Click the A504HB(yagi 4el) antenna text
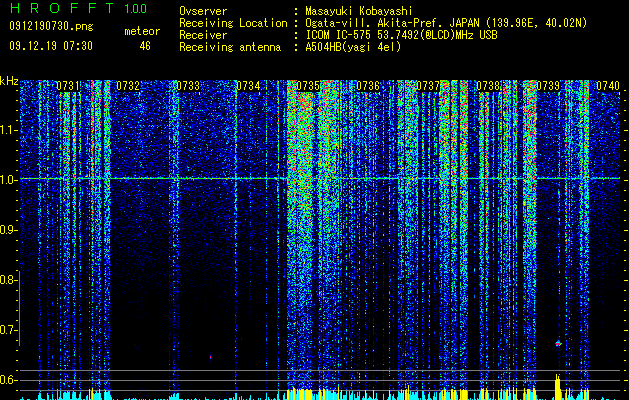The image size is (629, 400). click(353, 47)
